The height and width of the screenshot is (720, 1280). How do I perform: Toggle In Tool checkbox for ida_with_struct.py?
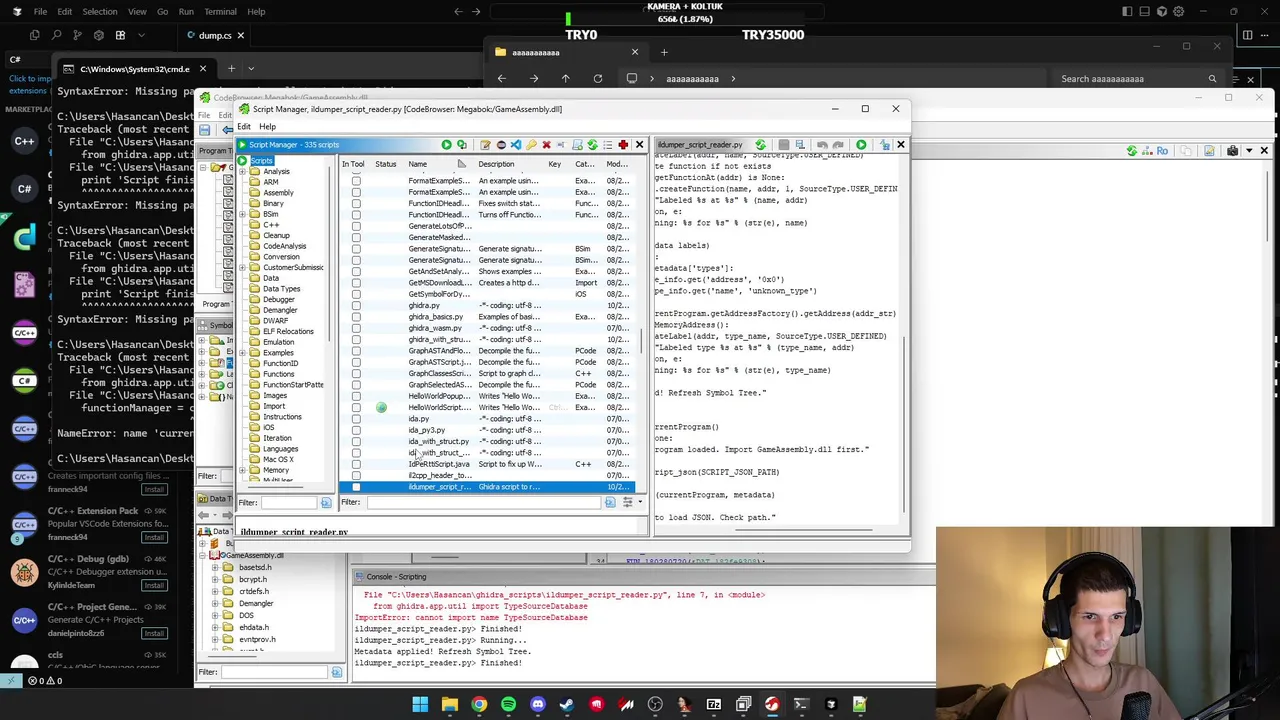coord(356,441)
